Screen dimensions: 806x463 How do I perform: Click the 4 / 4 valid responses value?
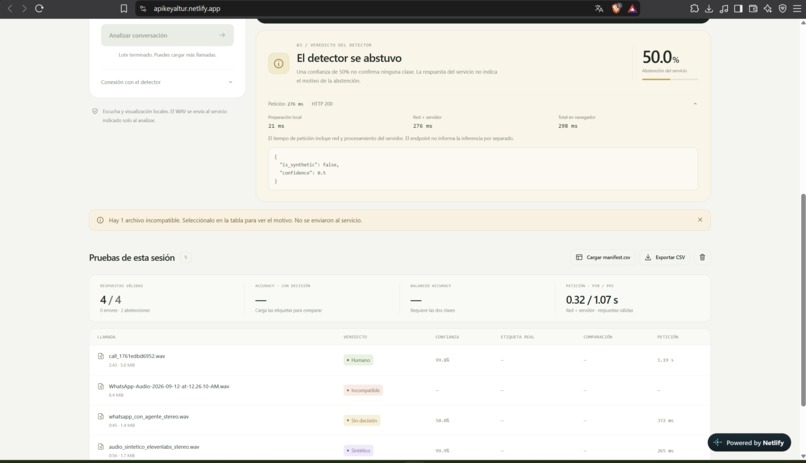(111, 300)
